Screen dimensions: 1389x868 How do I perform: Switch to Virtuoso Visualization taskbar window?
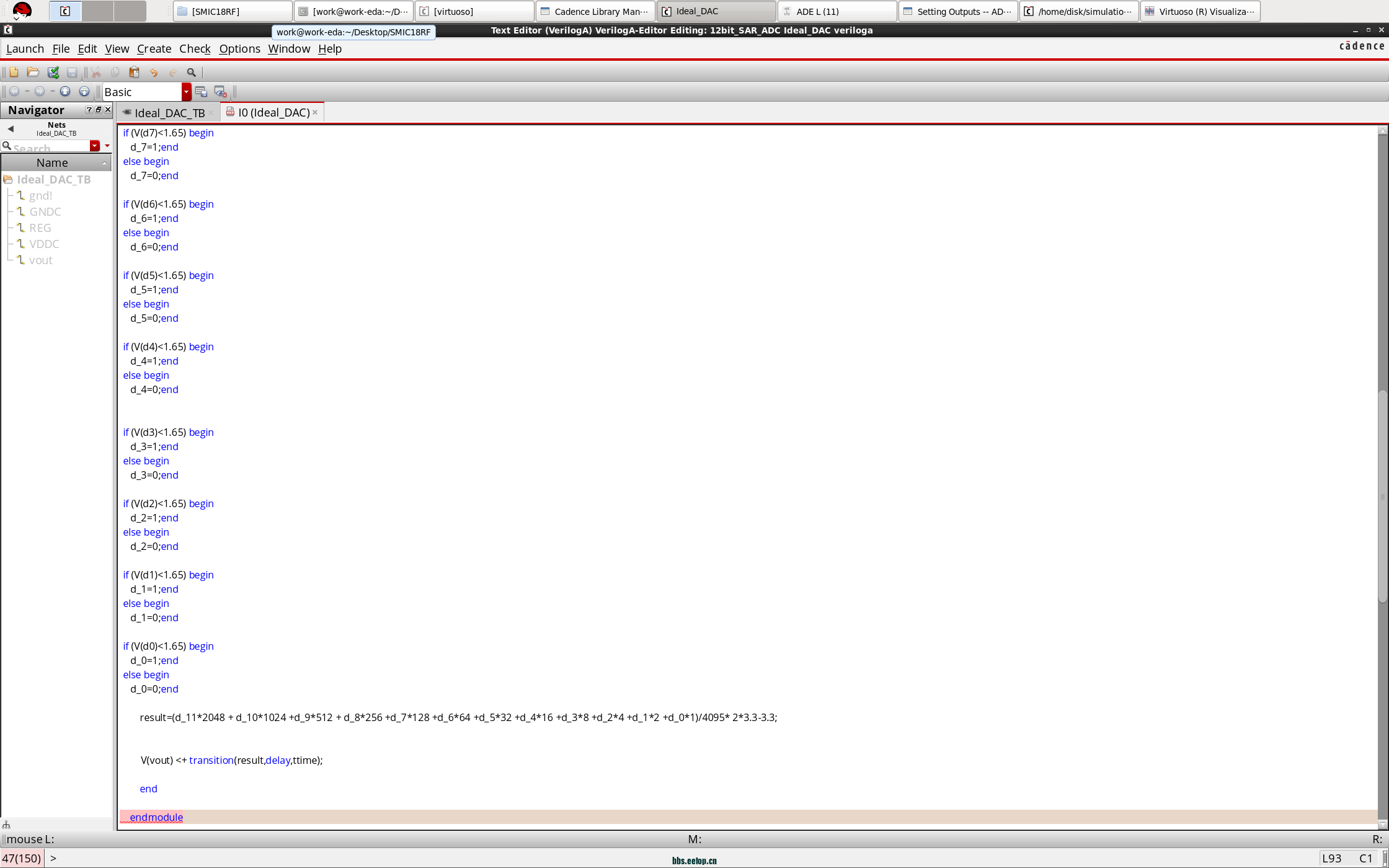tap(1200, 11)
